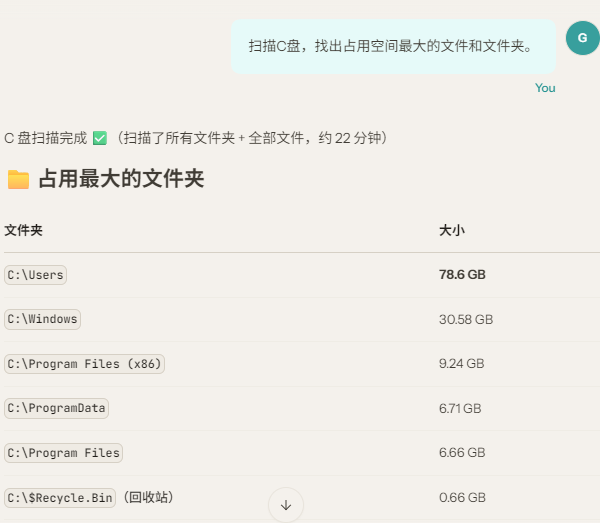Click the G user avatar
The width and height of the screenshot is (600, 523).
[x=582, y=38]
